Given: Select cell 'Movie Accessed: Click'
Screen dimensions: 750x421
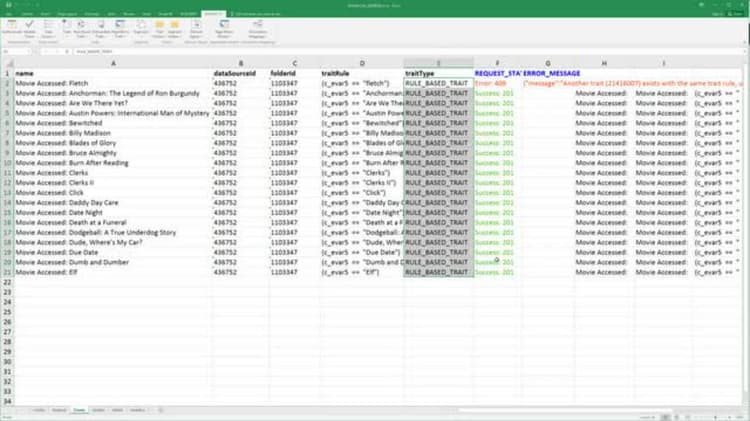Looking at the screenshot, I should pyautogui.click(x=113, y=192).
